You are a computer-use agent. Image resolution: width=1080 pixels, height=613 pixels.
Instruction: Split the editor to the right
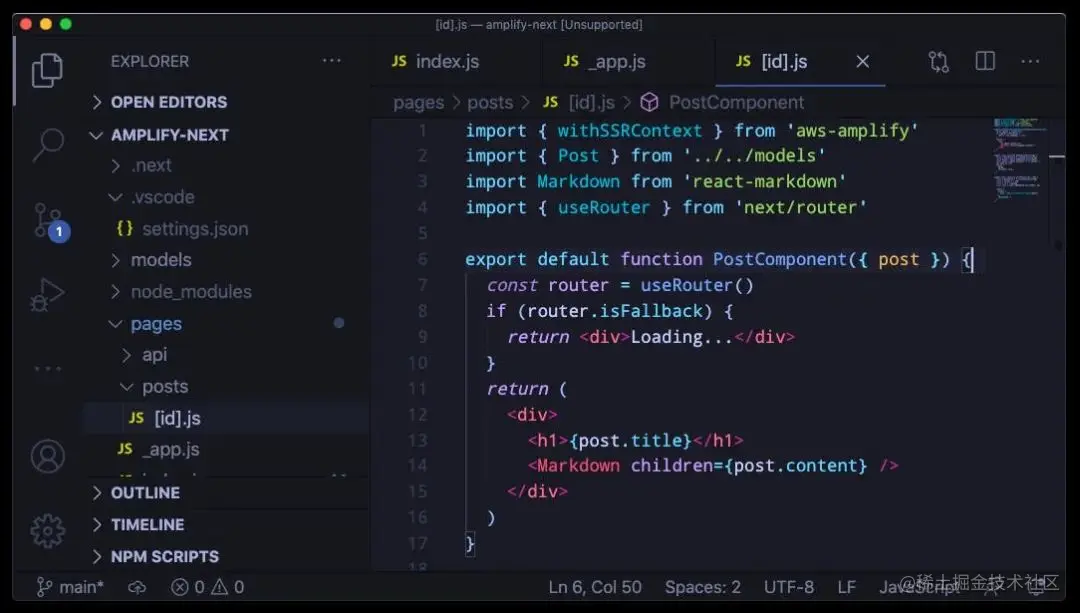pyautogui.click(x=985, y=61)
